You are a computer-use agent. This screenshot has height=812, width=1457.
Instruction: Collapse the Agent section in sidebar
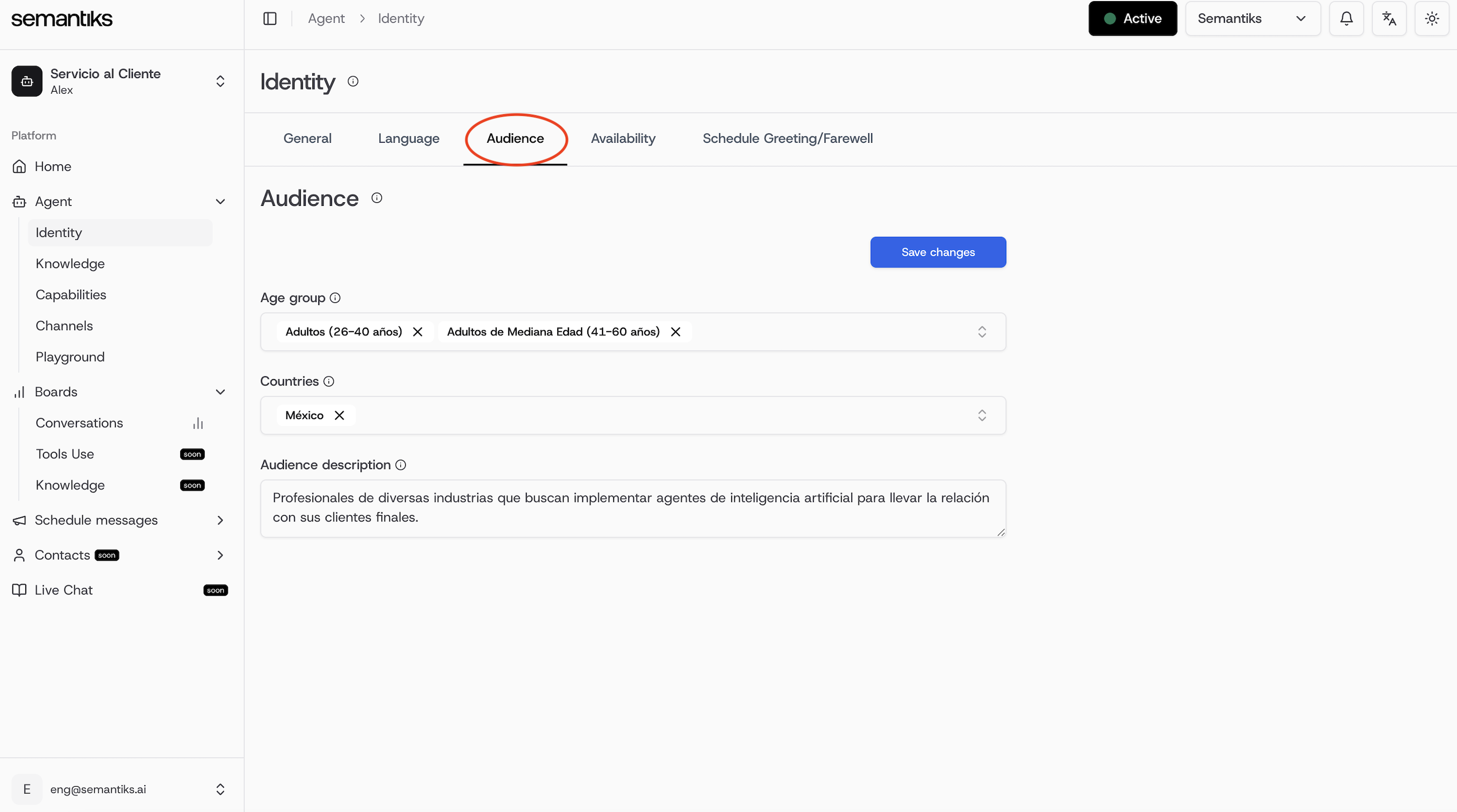(x=221, y=201)
